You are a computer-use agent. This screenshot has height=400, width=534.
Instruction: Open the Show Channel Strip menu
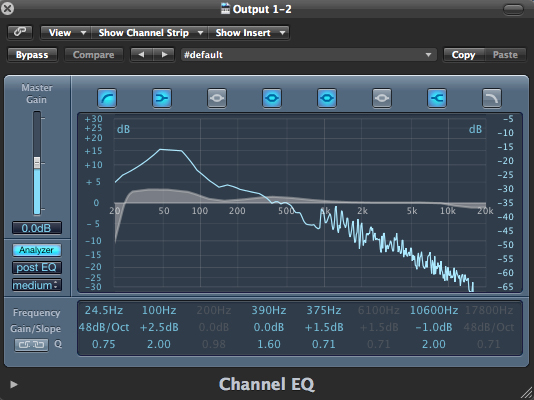pyautogui.click(x=150, y=33)
